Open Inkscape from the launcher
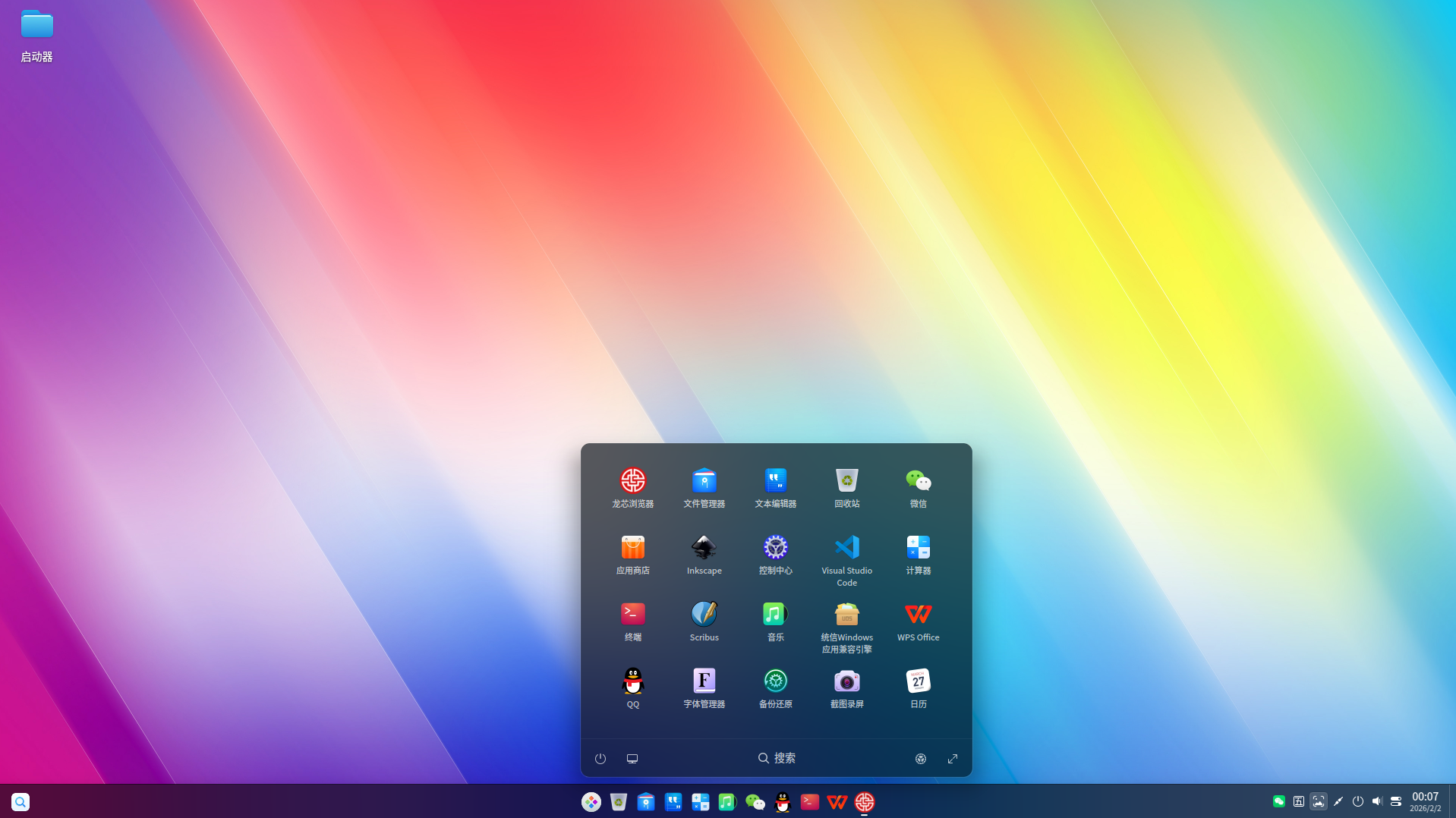1456x818 pixels. (704, 546)
